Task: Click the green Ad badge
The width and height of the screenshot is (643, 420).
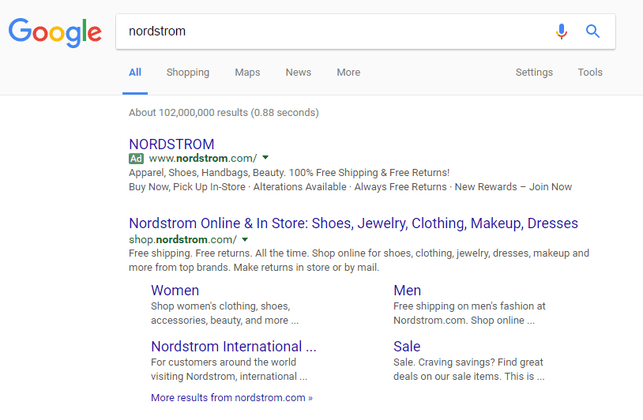Action: tap(136, 158)
